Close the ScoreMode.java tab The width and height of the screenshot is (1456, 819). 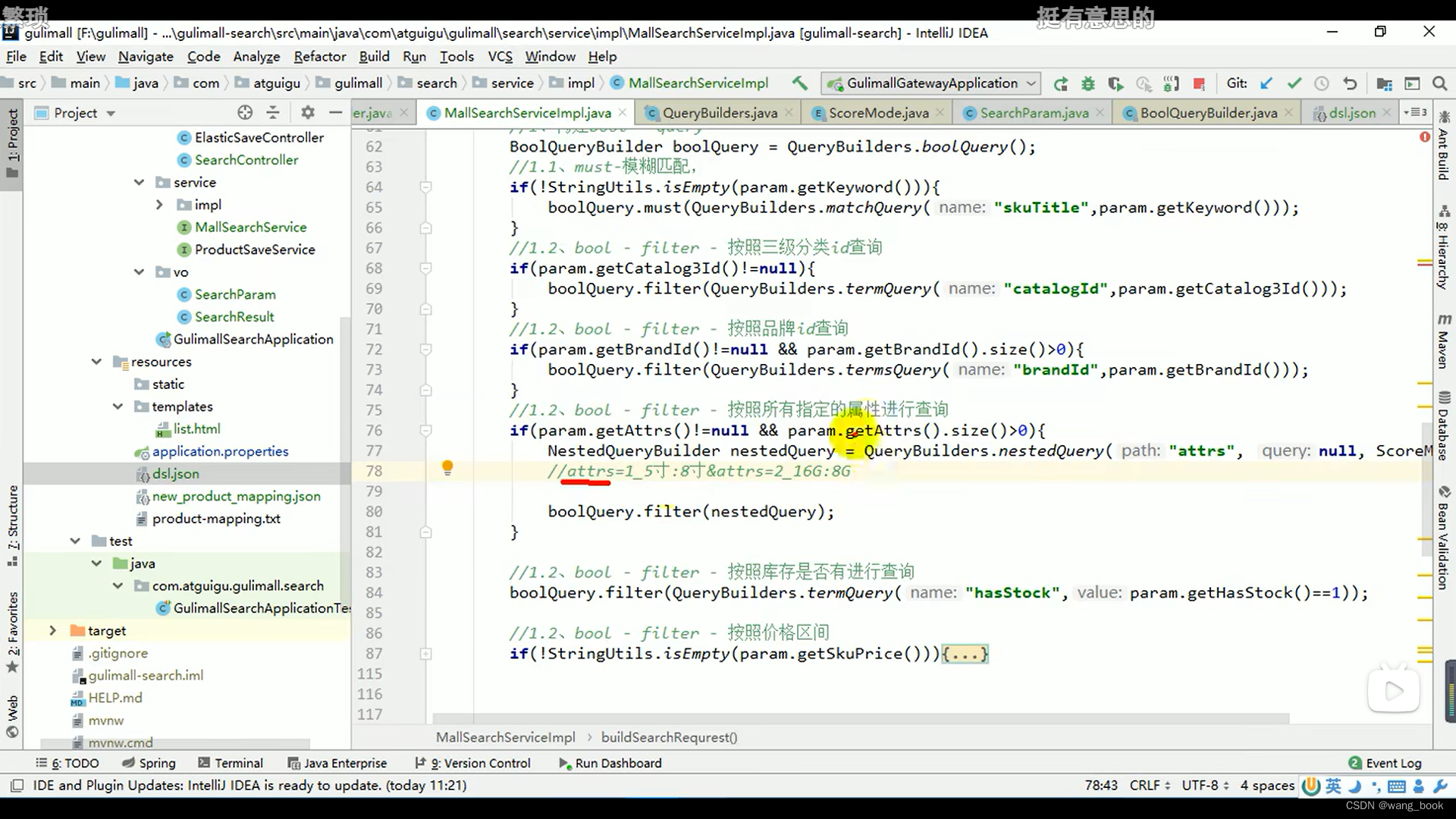[x=940, y=112]
